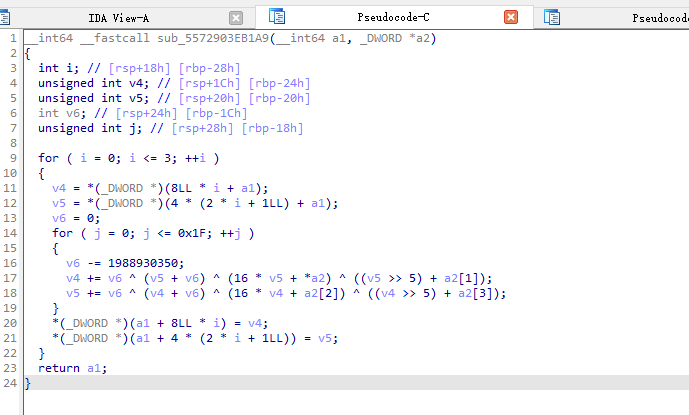Click the comment '[rsp+28h] [rbp-18h]'
The width and height of the screenshot is (689, 415).
pyautogui.click(x=238, y=128)
